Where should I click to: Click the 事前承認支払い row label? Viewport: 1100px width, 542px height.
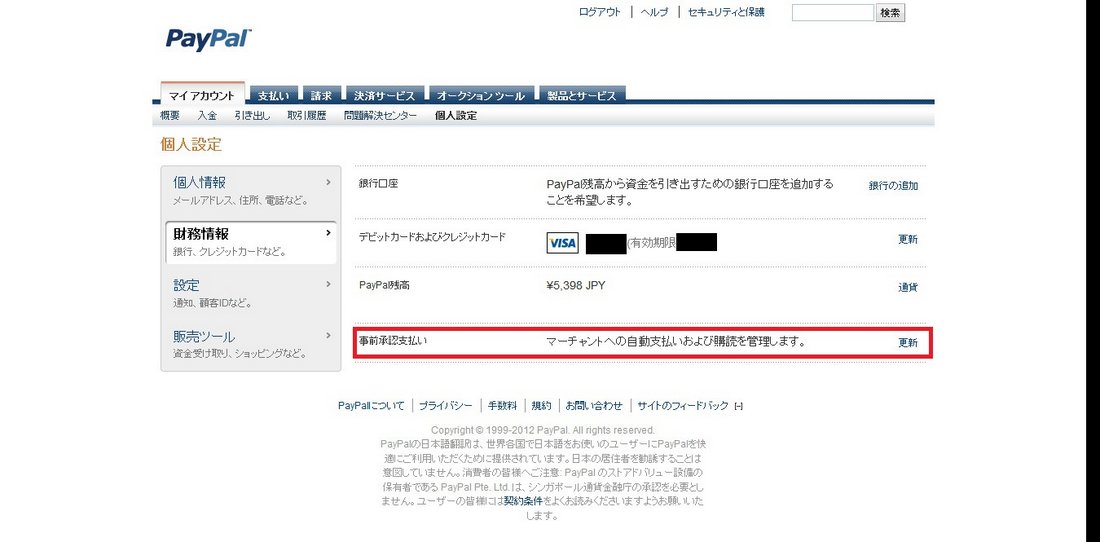[393, 341]
